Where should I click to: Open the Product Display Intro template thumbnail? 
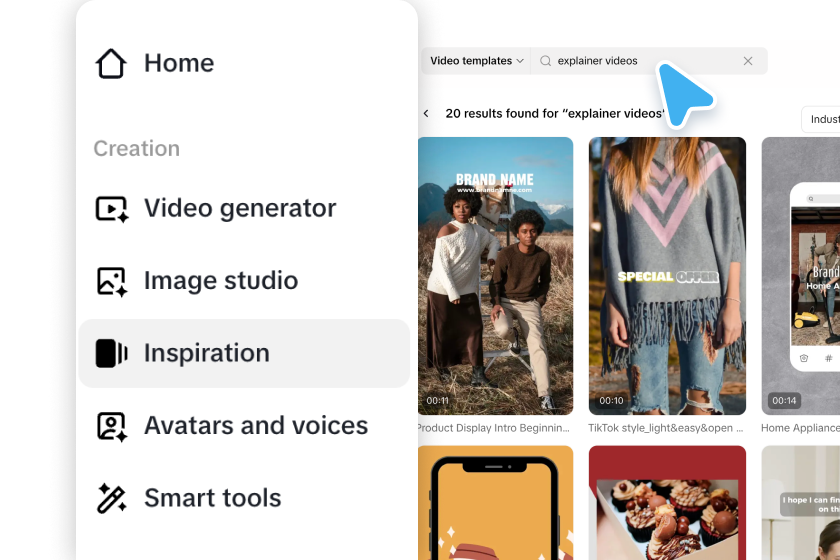[496, 276]
